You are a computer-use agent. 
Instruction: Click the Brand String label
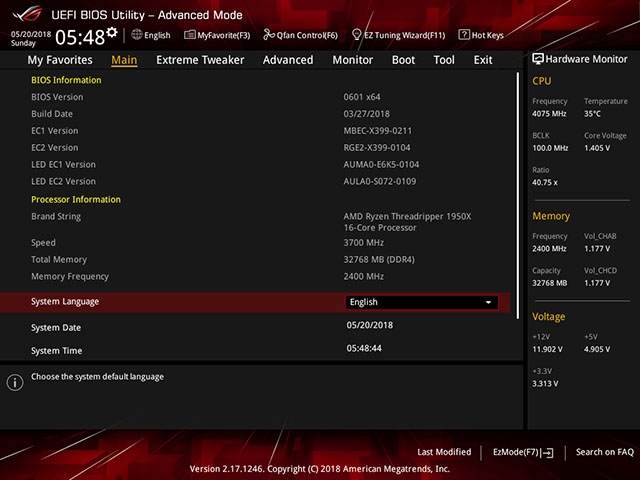[56, 217]
